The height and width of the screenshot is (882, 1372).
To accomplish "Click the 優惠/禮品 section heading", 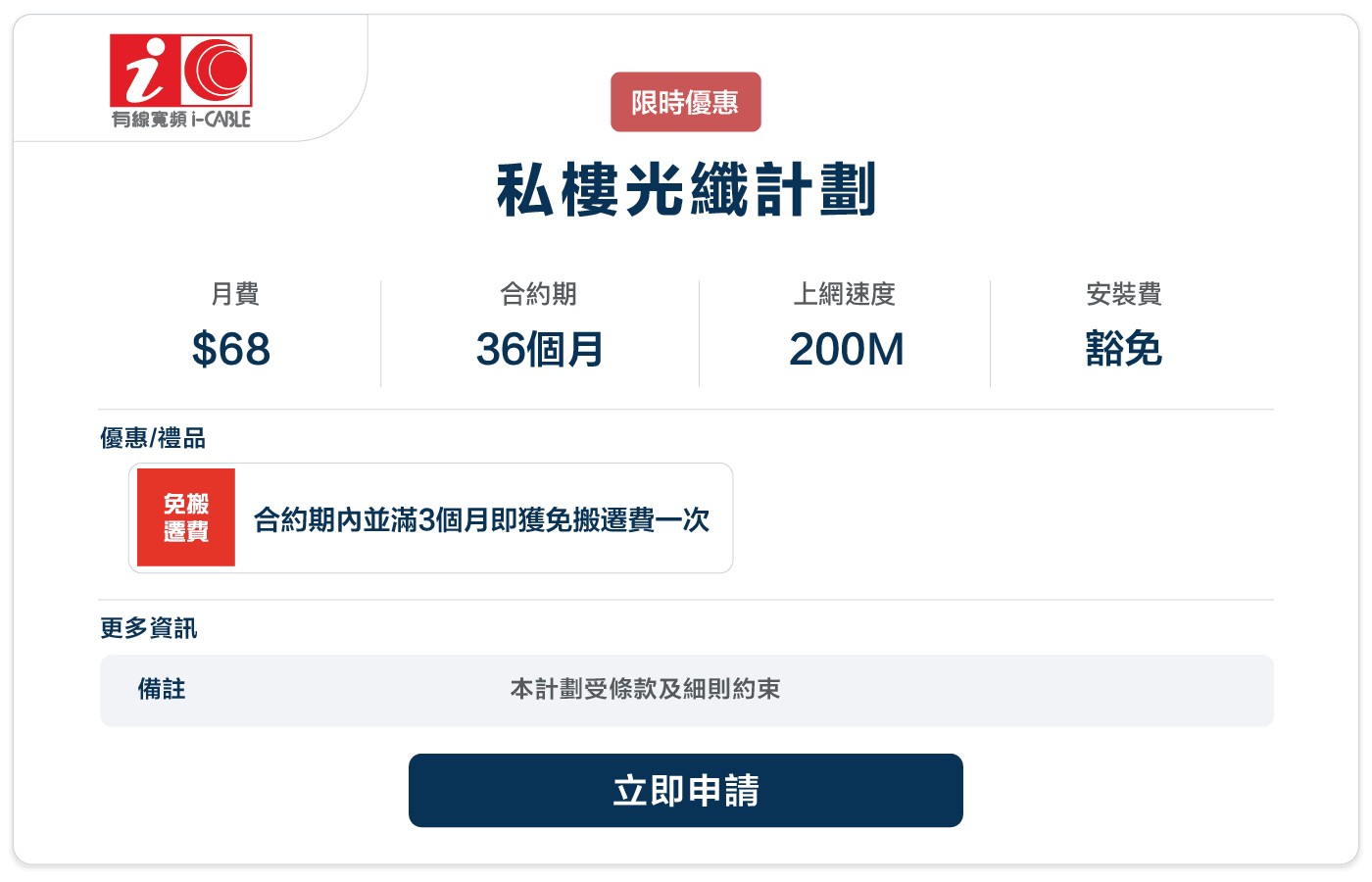I will tap(153, 438).
